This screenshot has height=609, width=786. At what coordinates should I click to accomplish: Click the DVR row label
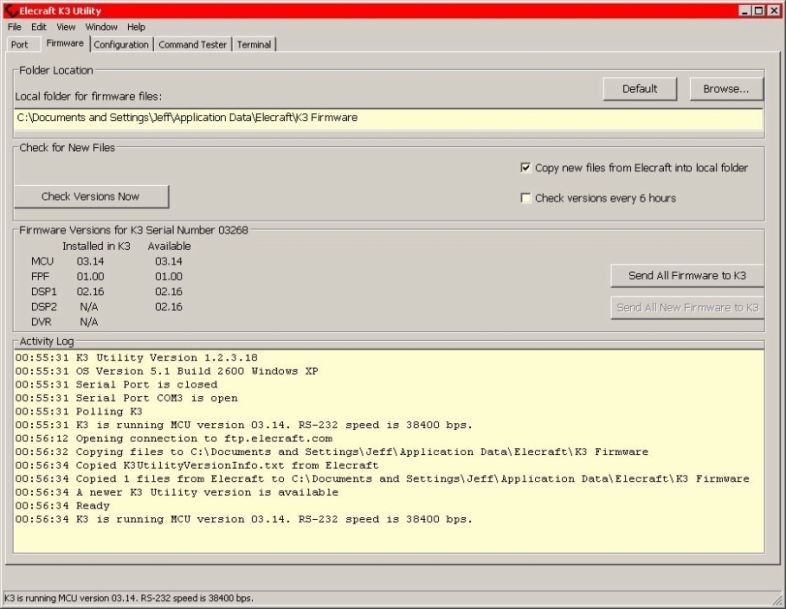tap(41, 321)
